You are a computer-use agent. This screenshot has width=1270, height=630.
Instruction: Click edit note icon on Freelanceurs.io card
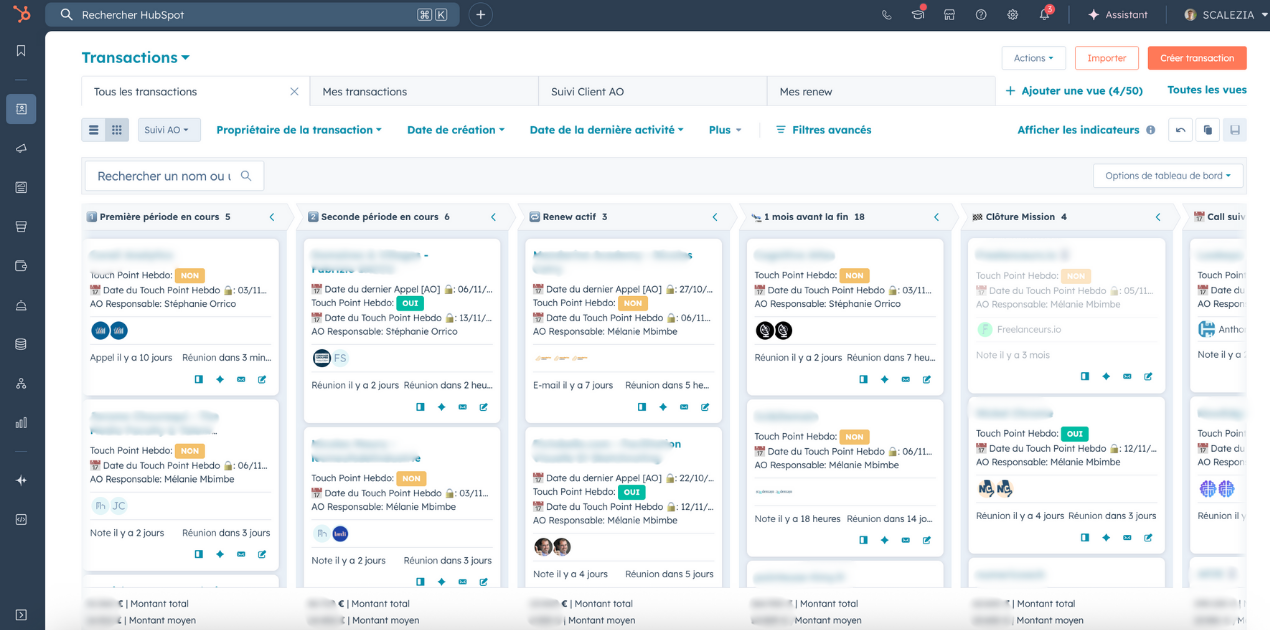pos(1148,377)
